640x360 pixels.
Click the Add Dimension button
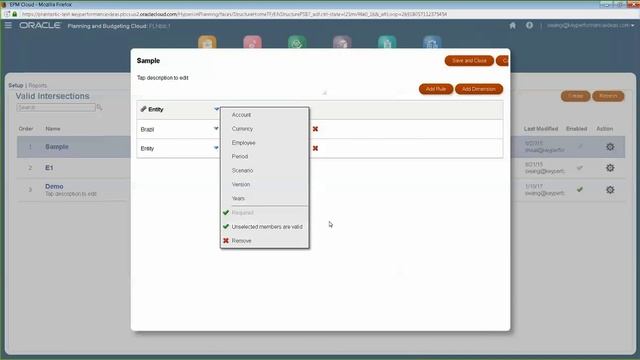pos(479,89)
